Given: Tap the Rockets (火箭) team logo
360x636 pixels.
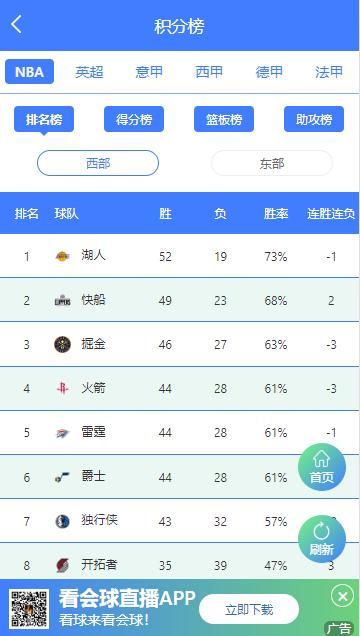Looking at the screenshot, I should point(62,389).
